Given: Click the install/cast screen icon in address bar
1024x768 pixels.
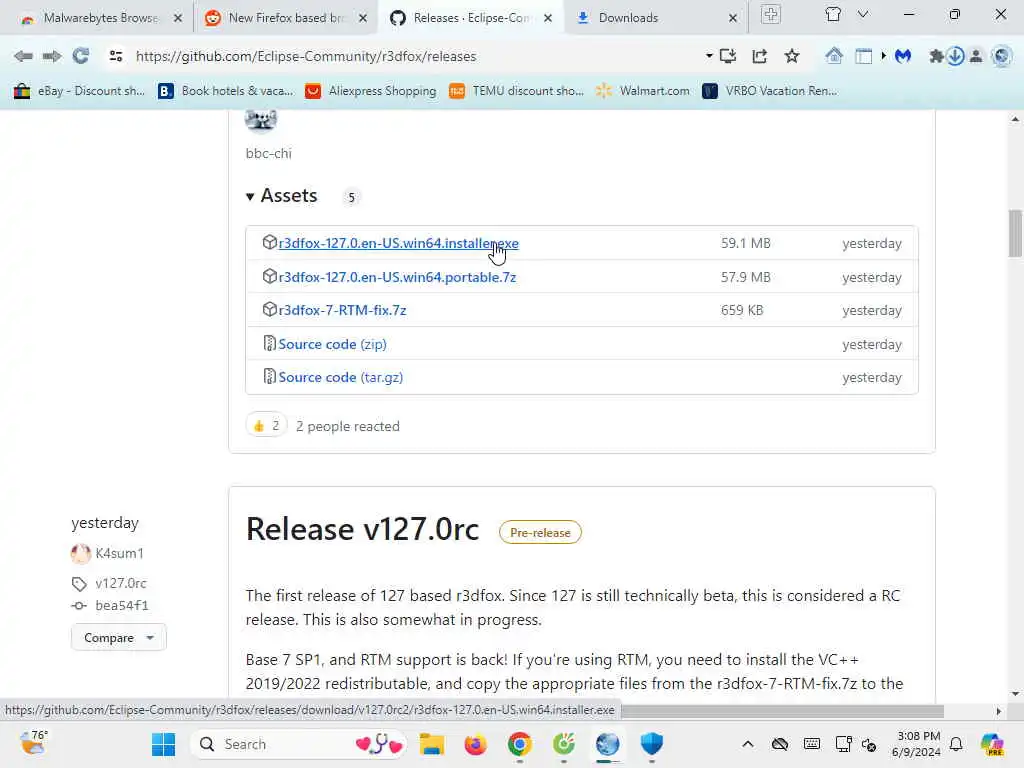Looking at the screenshot, I should tap(728, 56).
